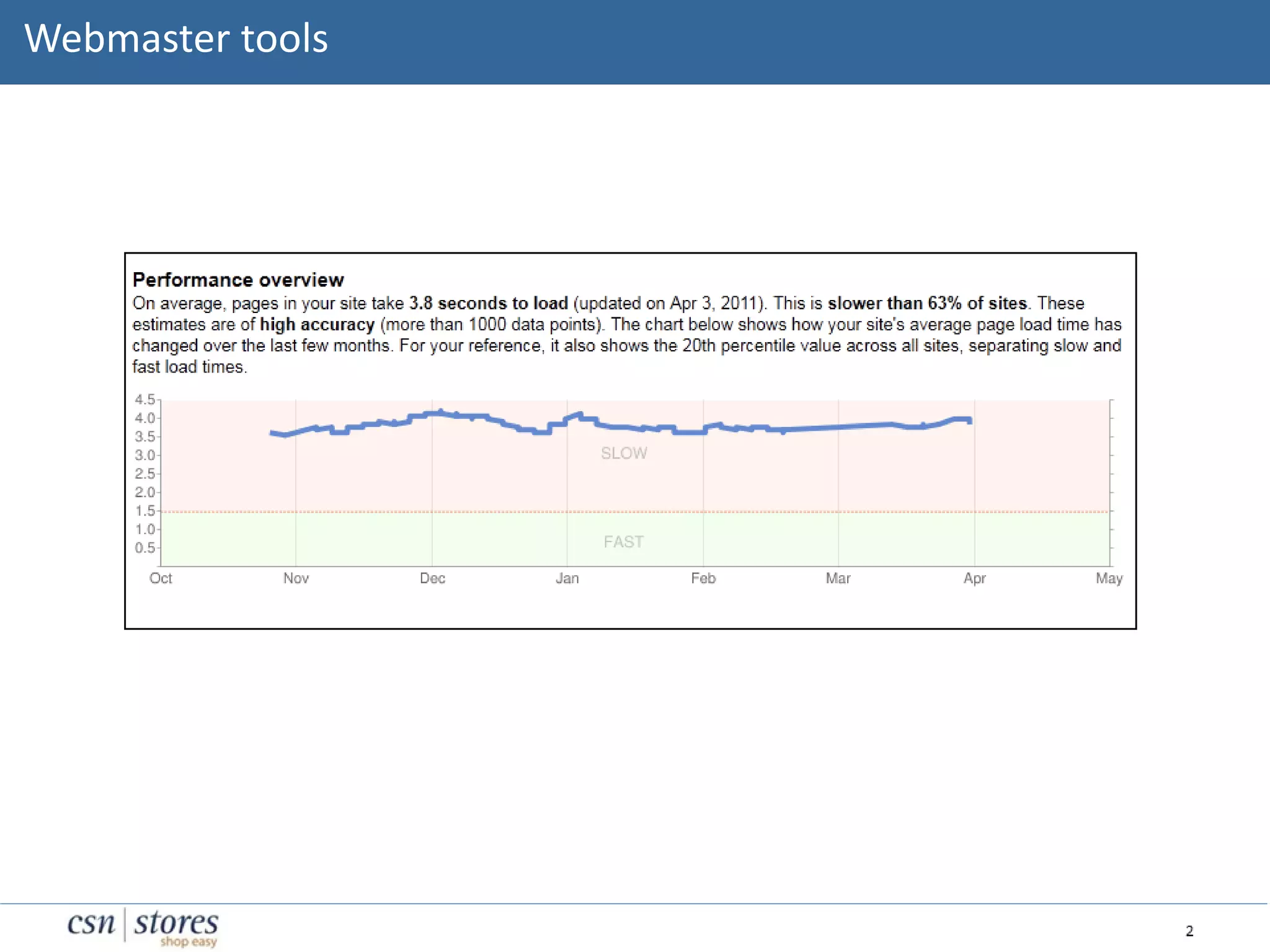
Task: Click the 'Nov' x-axis label
Action: pyautogui.click(x=296, y=578)
